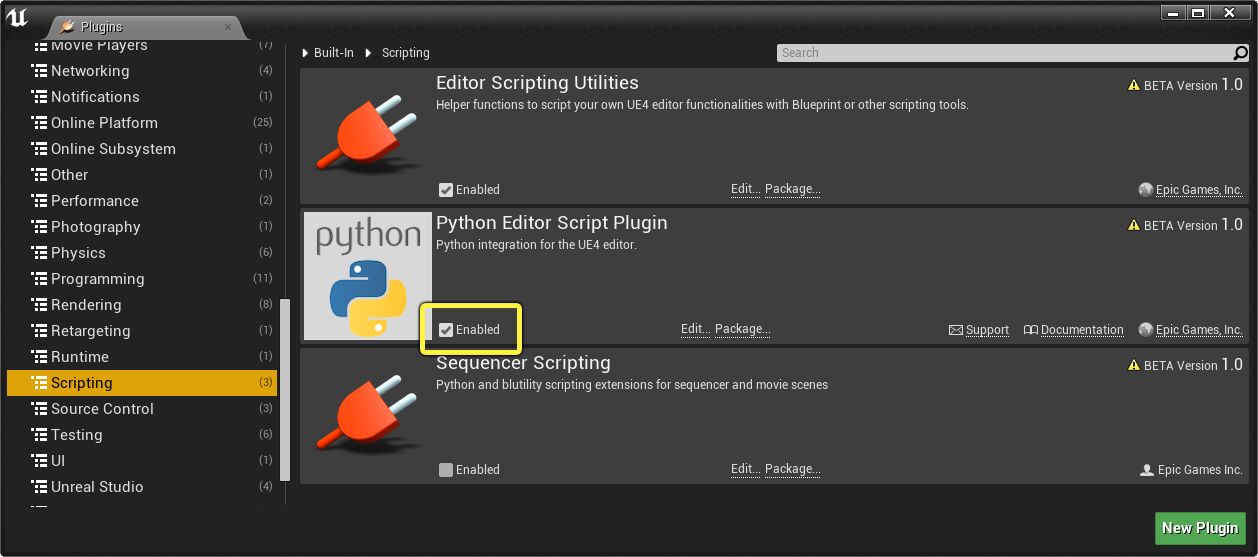Click the Sequencer Scripting plug thumbnail
The image size is (1258, 557).
(368, 415)
